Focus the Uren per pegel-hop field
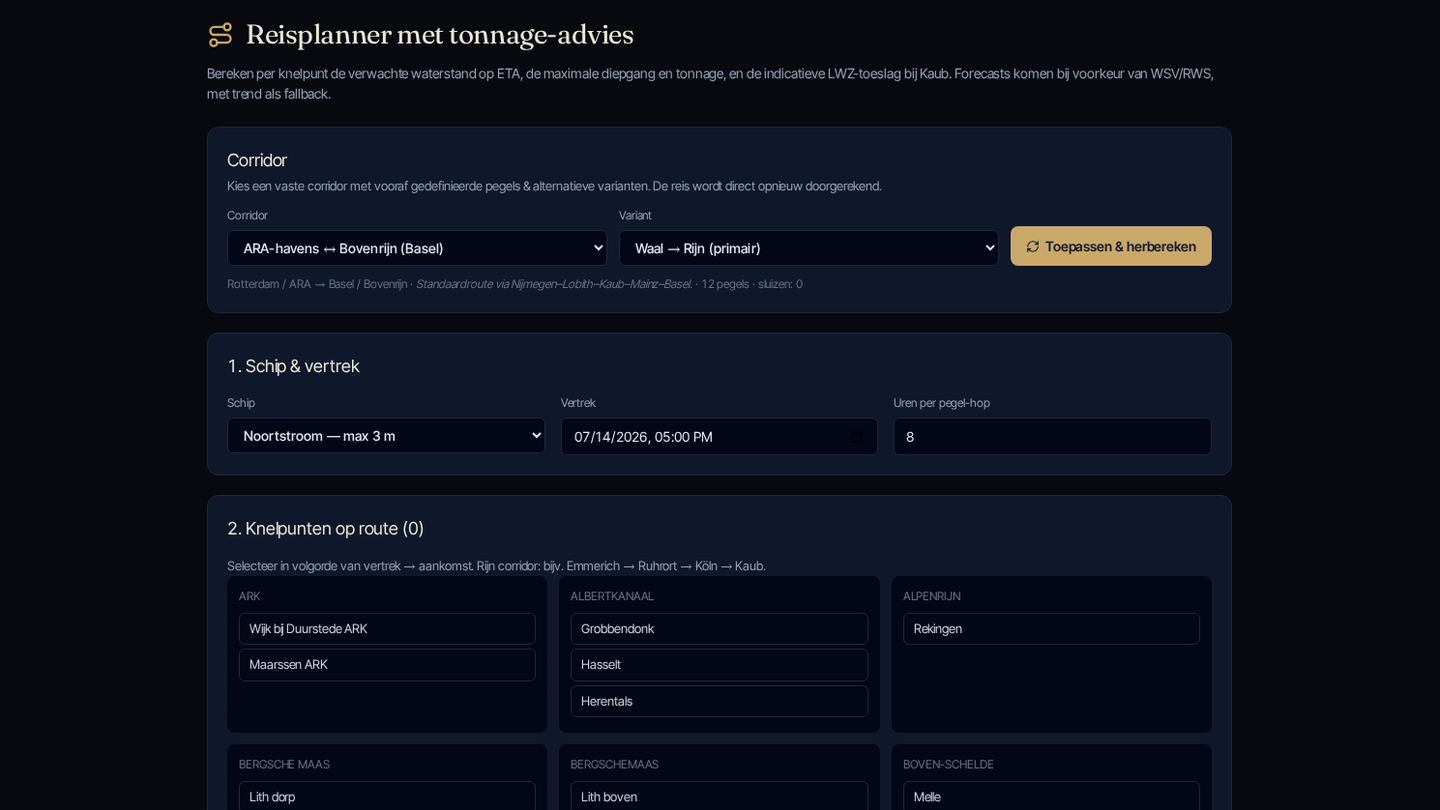The image size is (1440, 810). point(1052,437)
